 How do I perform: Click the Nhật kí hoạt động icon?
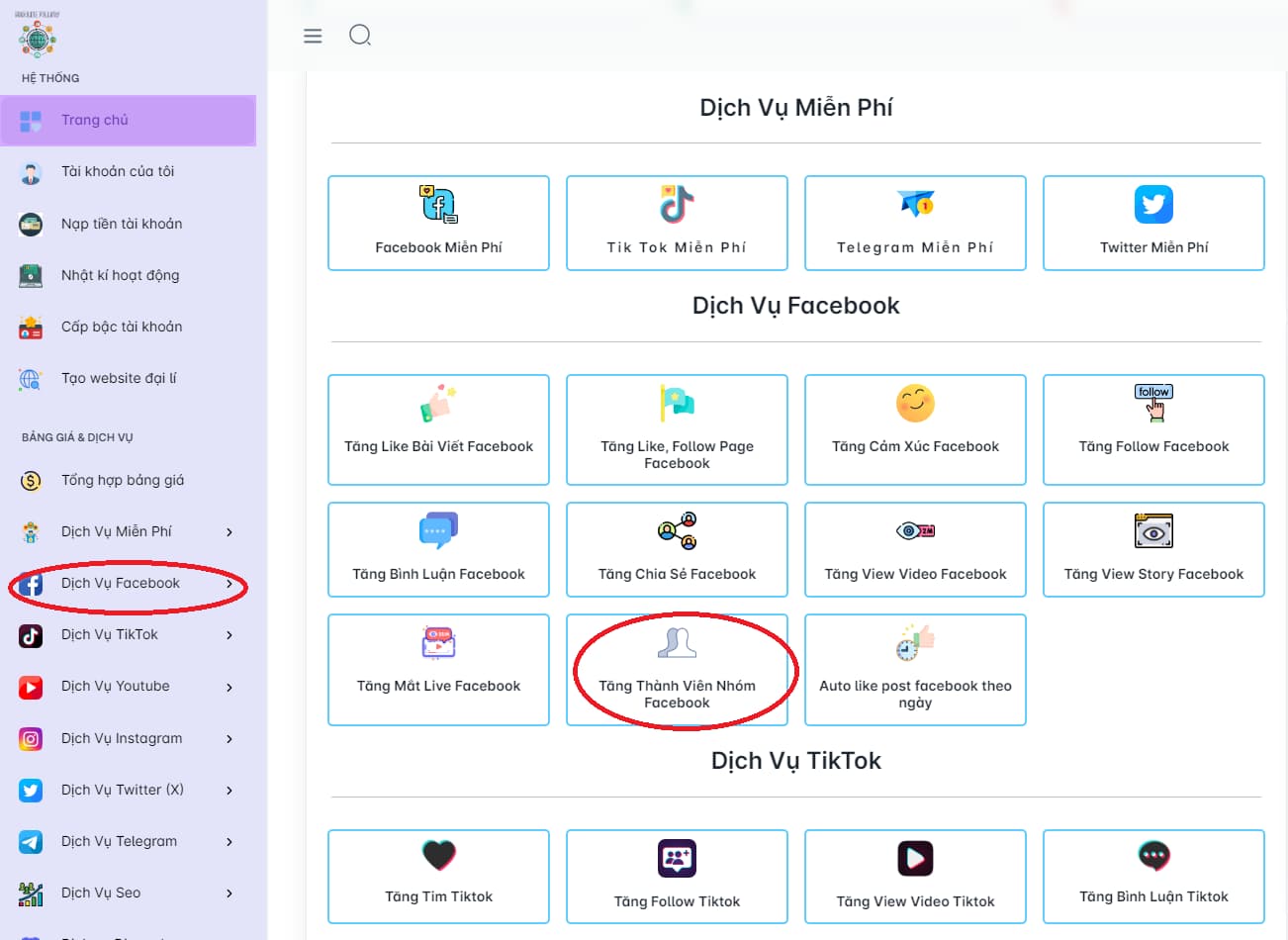pos(31,275)
